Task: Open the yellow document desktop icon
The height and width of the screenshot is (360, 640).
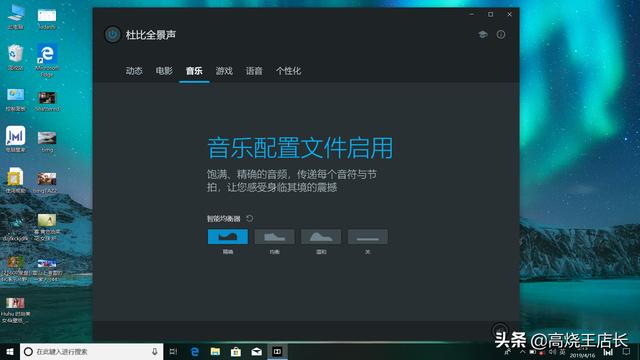Action: (16, 180)
